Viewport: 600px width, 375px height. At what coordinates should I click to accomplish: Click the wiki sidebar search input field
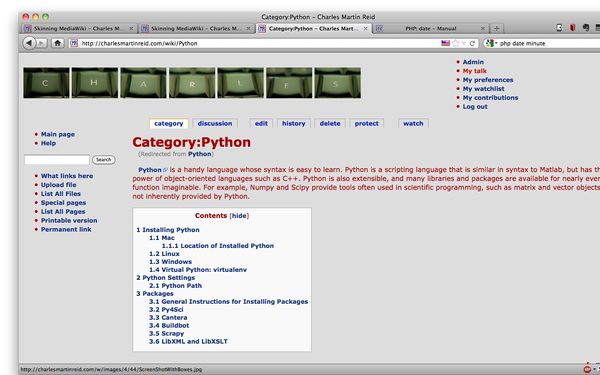click(x=57, y=160)
